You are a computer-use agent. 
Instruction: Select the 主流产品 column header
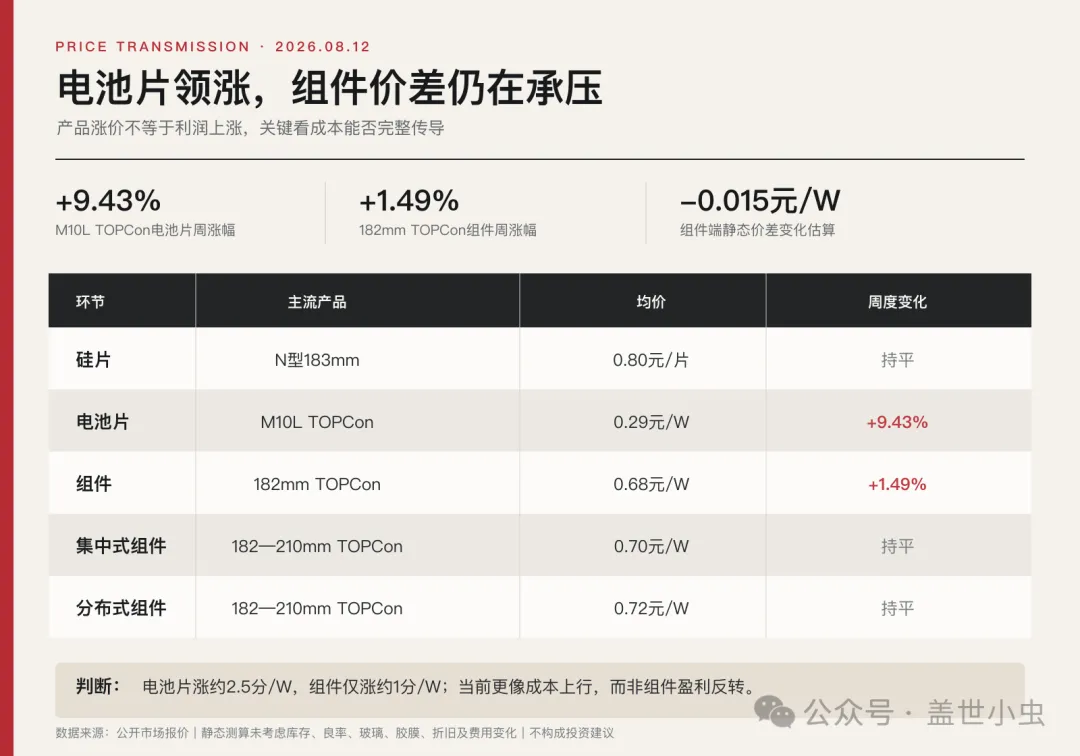coord(317,302)
